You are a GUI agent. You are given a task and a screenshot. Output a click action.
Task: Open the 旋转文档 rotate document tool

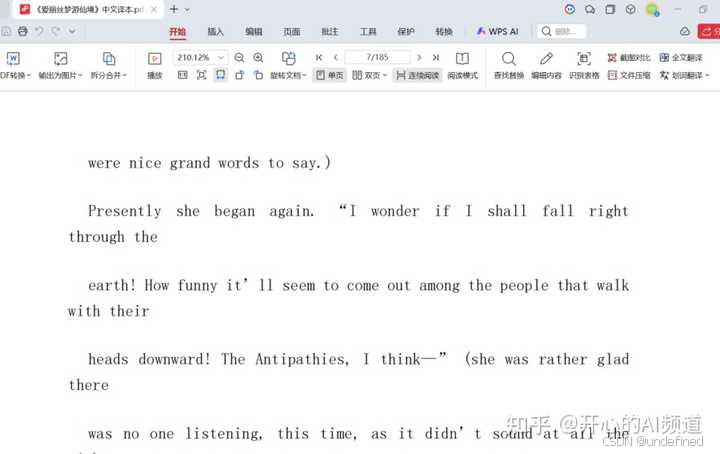pyautogui.click(x=288, y=65)
